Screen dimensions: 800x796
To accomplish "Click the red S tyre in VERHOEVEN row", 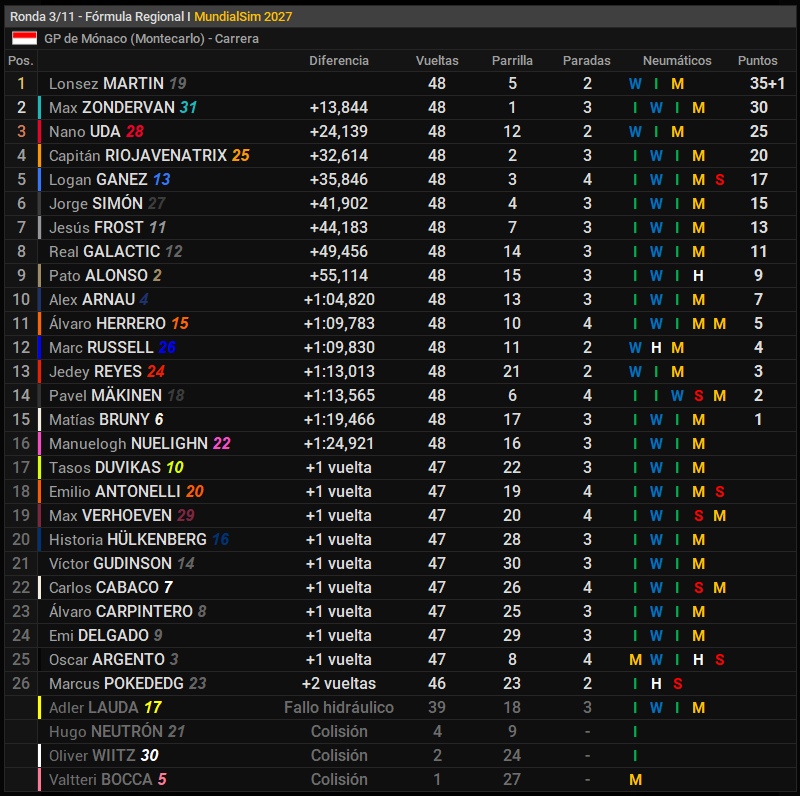I will [698, 515].
